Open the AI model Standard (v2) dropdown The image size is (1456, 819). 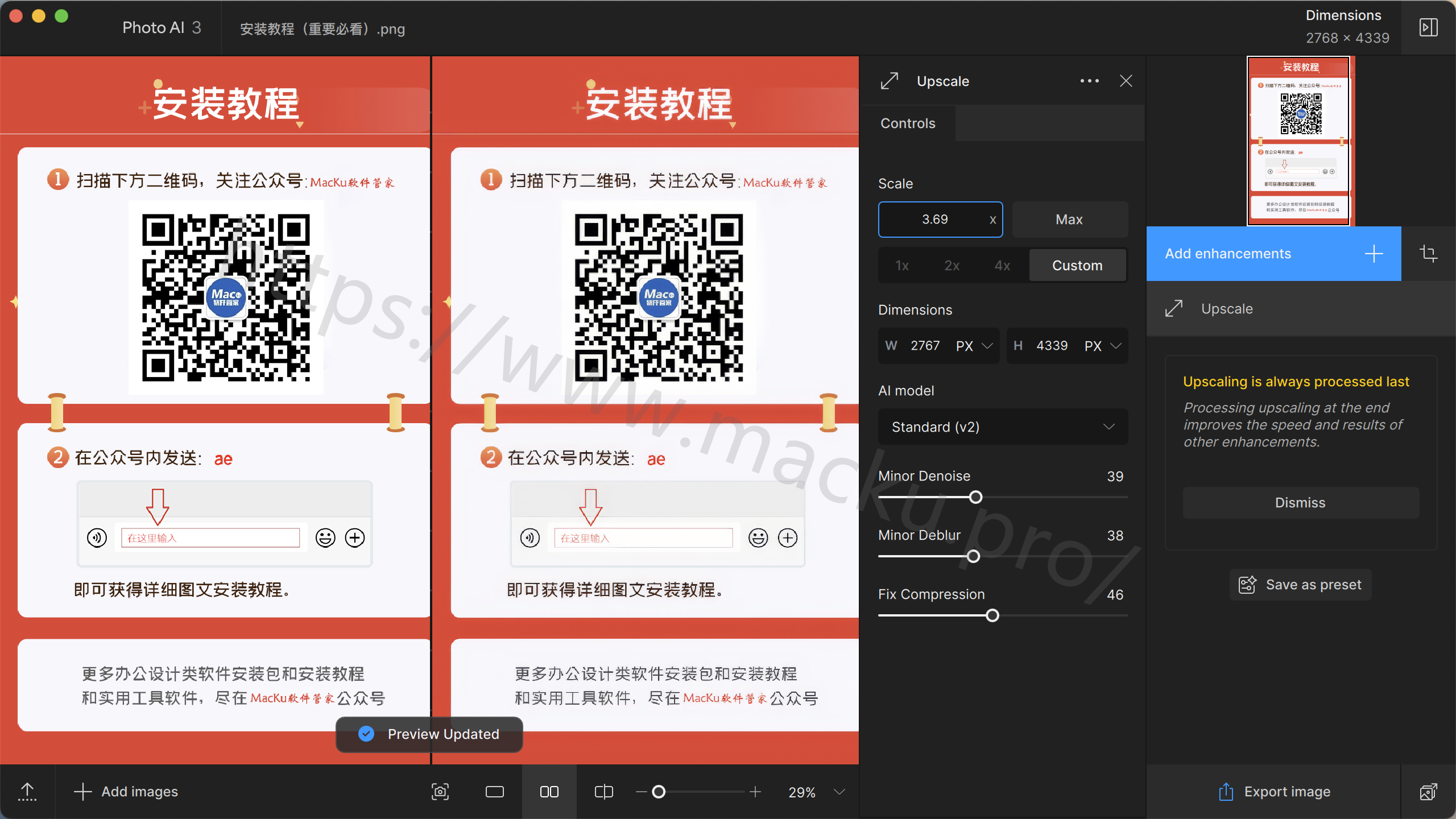(x=1003, y=427)
